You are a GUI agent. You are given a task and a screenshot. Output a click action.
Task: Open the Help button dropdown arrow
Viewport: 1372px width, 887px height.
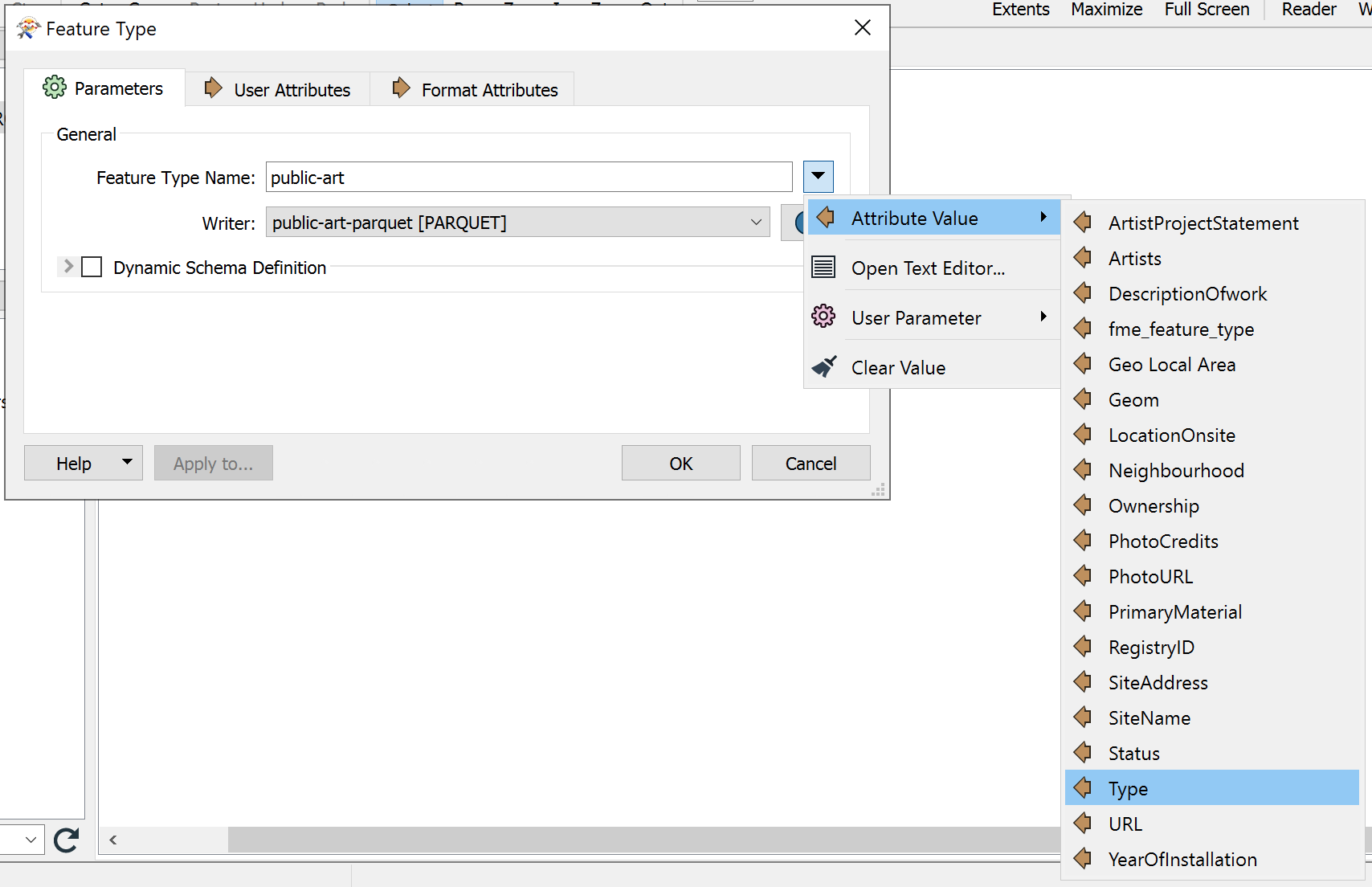coord(127,462)
